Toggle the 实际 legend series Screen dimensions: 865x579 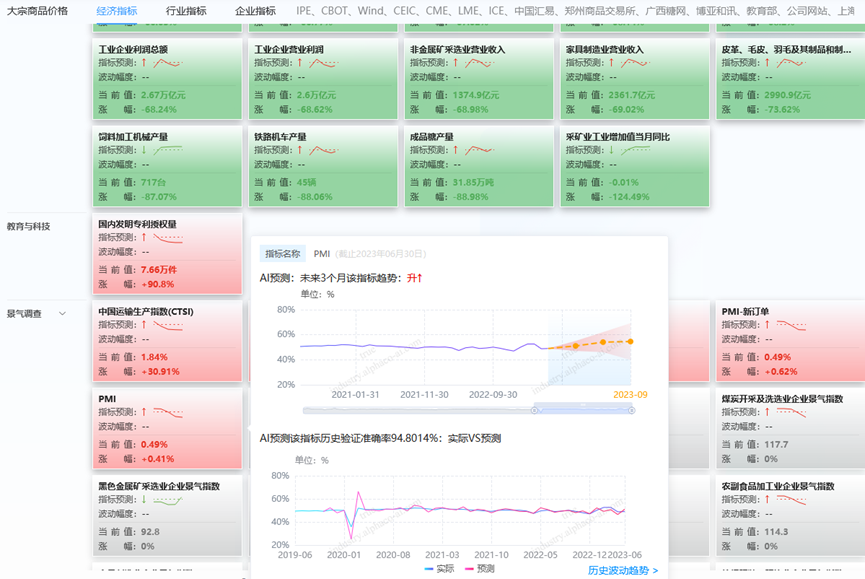pos(438,569)
